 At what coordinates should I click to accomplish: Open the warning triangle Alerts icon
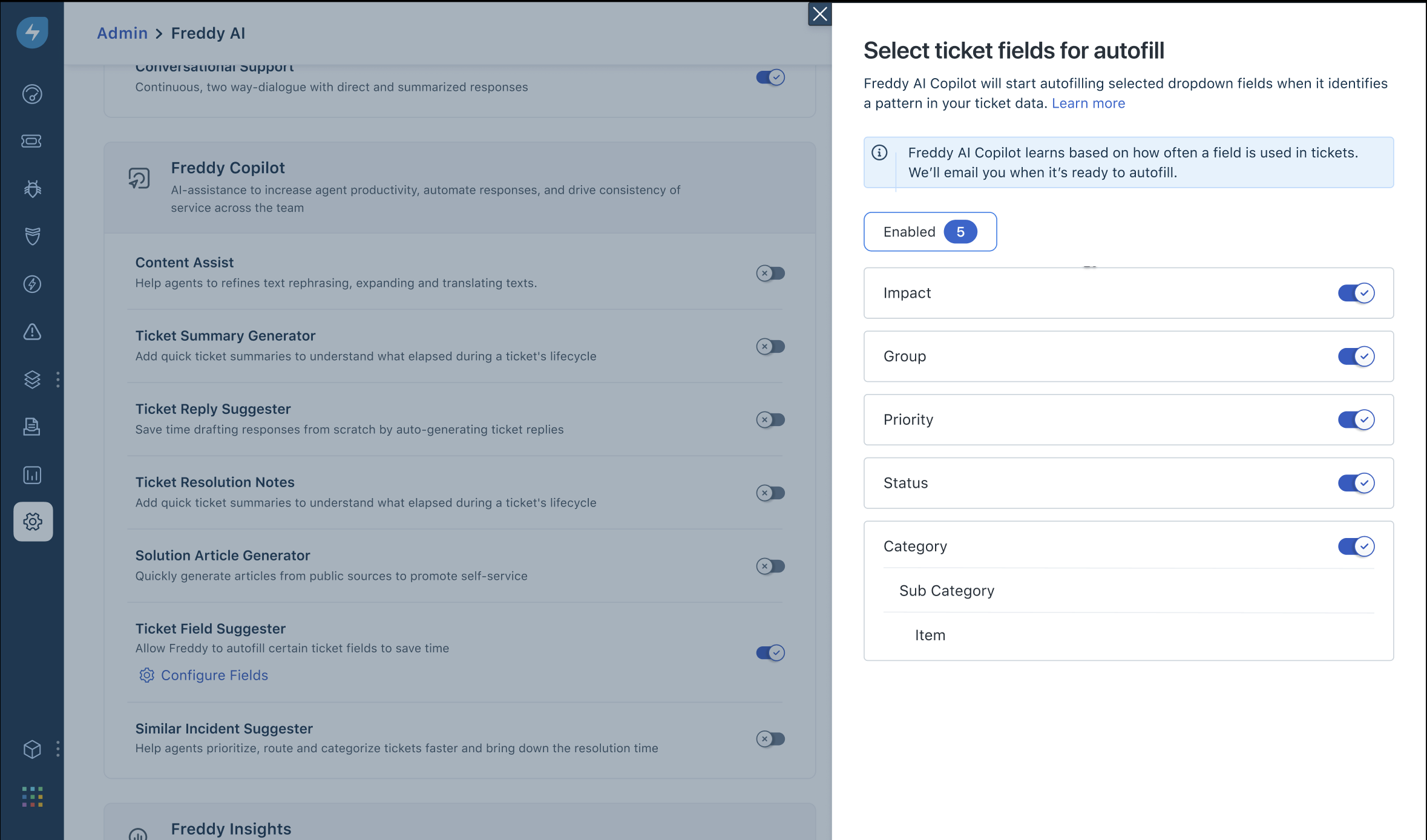tap(32, 332)
